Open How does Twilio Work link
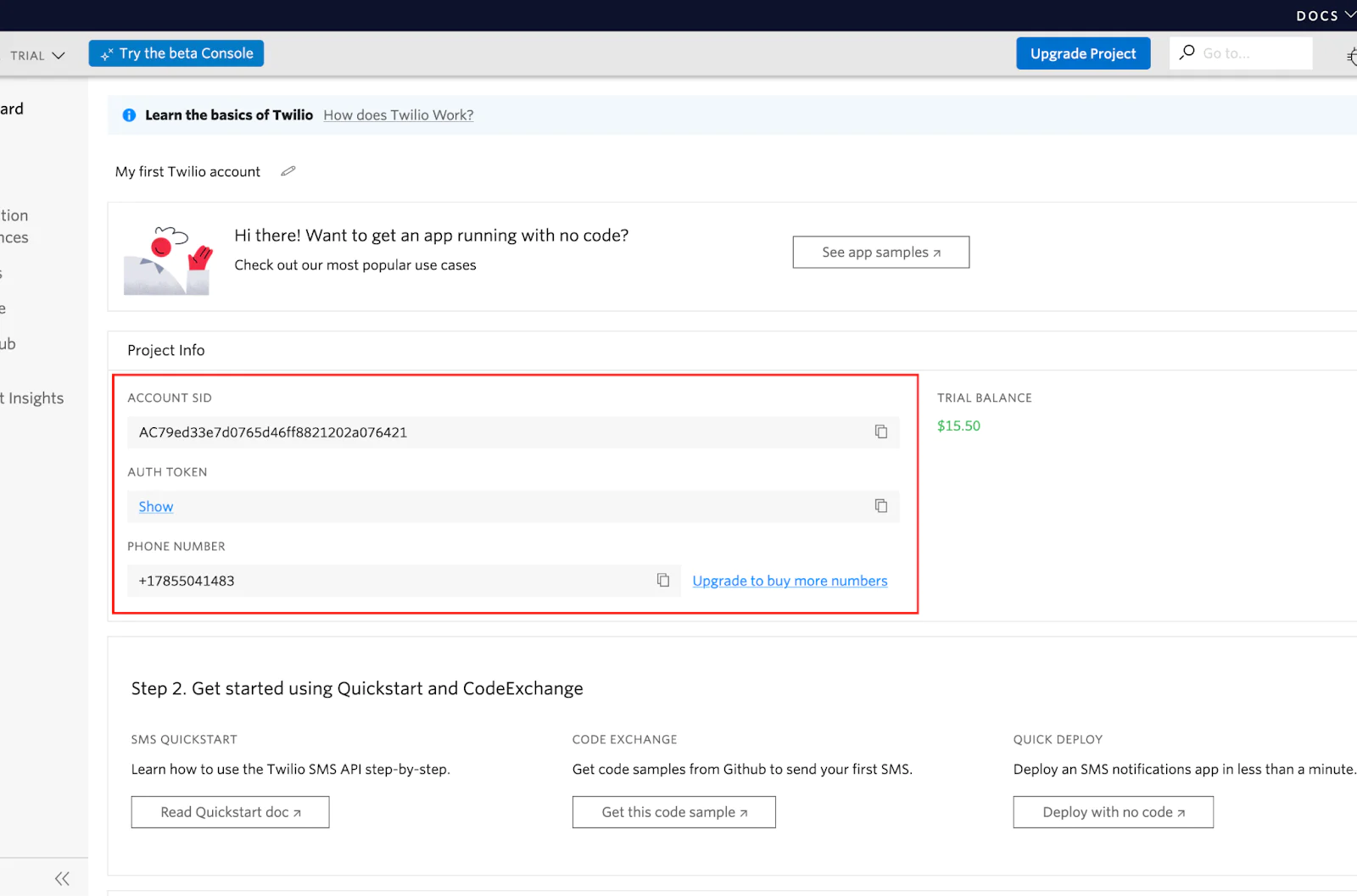Image resolution: width=1357 pixels, height=896 pixels. 399,115
